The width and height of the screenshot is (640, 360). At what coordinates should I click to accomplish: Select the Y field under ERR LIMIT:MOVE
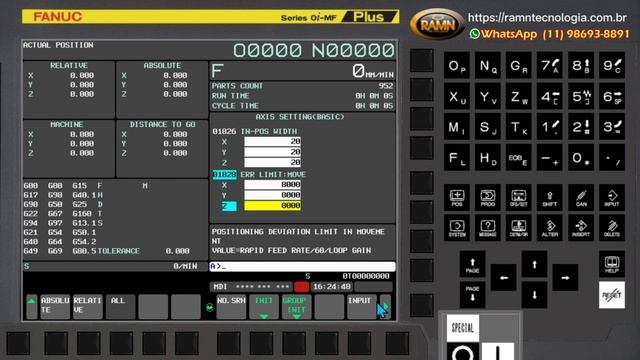(x=272, y=195)
